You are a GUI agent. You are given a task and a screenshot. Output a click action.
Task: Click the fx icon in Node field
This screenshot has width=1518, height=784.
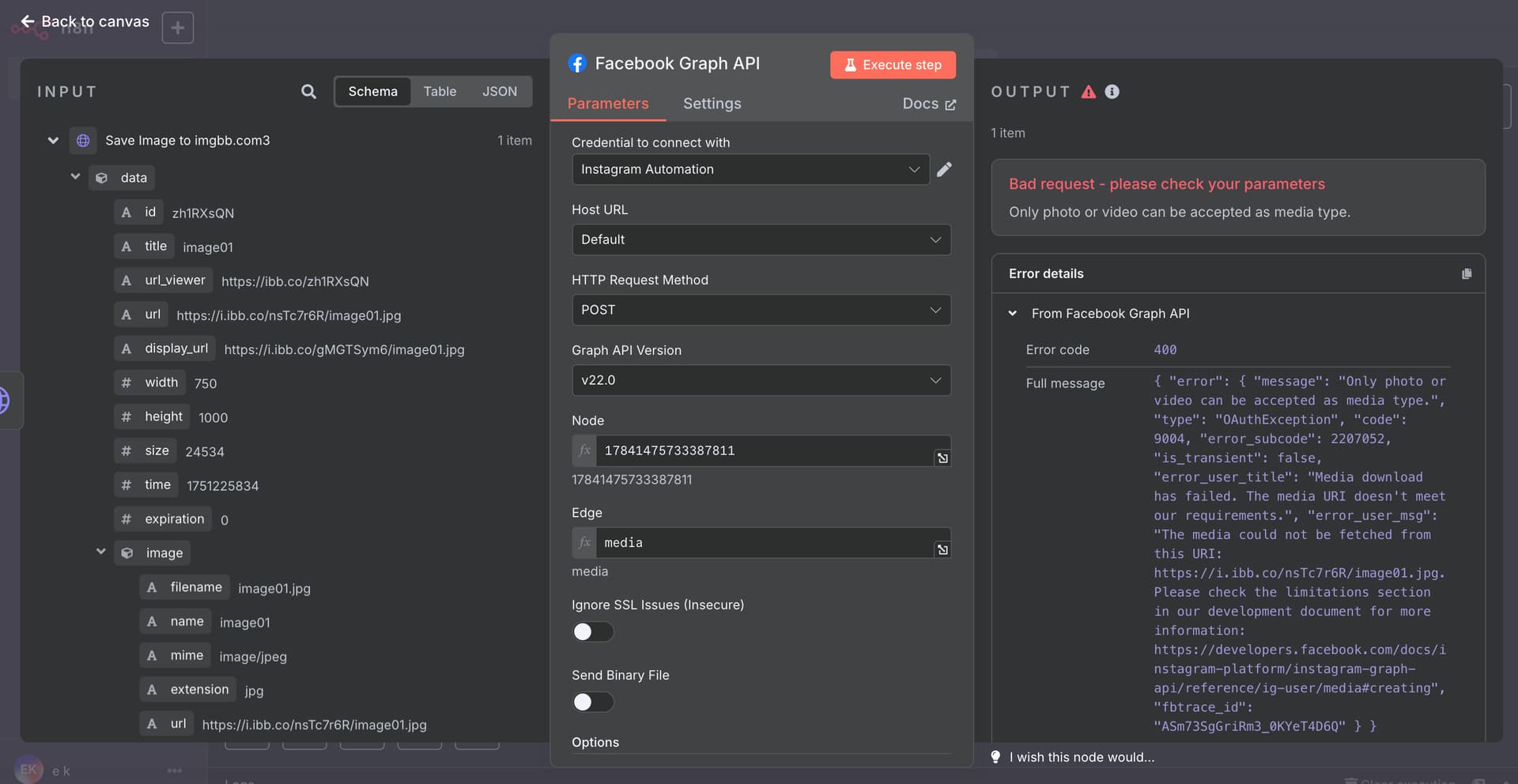(x=584, y=450)
